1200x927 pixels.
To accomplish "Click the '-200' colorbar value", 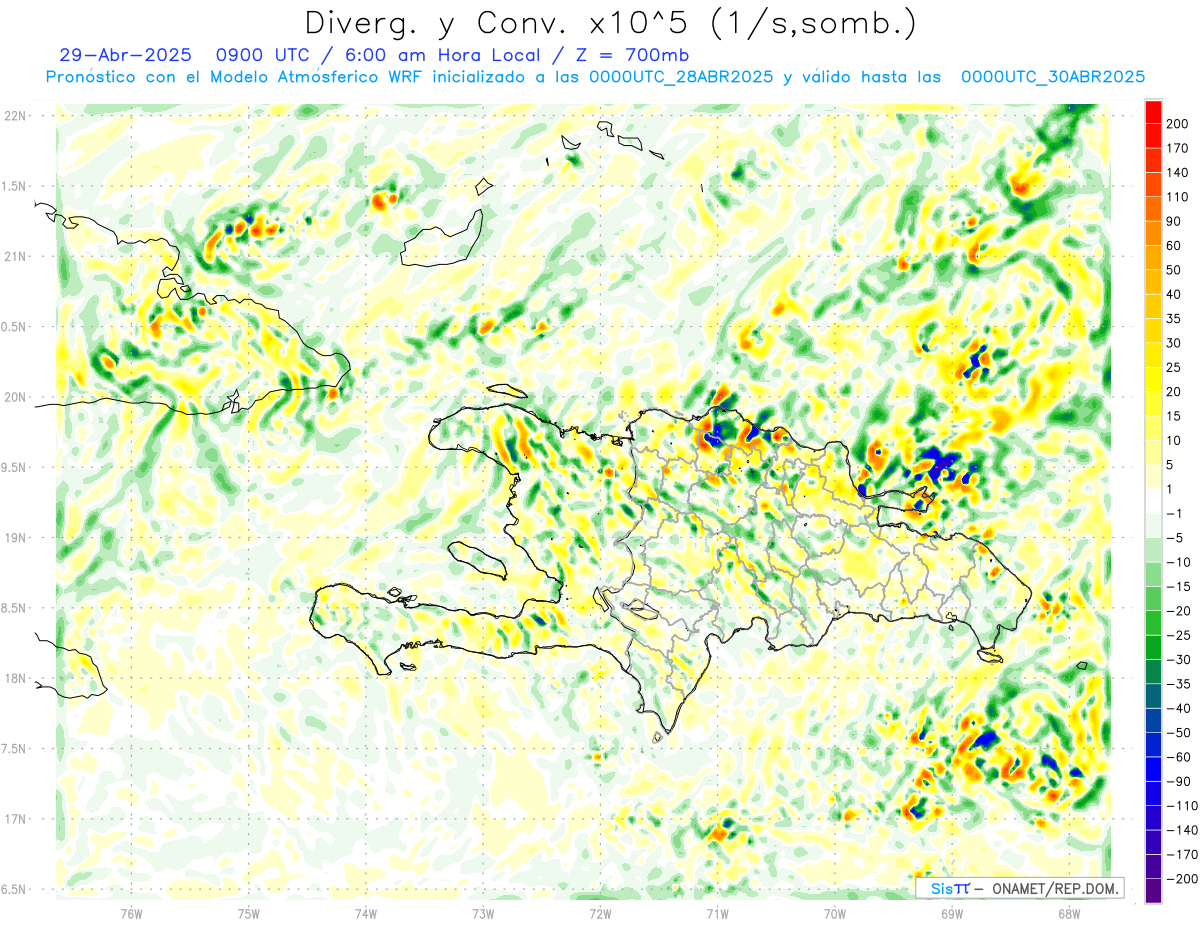I will [x=1182, y=879].
